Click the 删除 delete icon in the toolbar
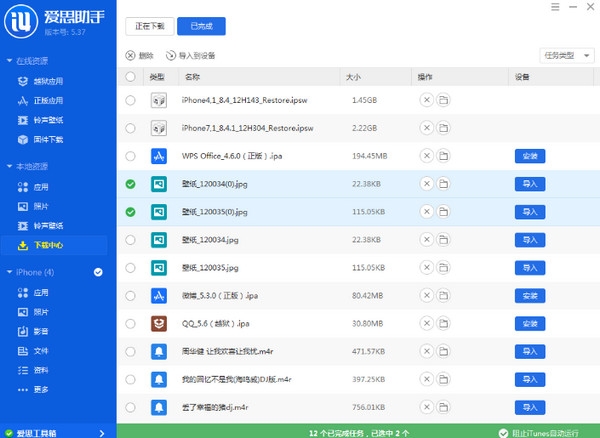This screenshot has width=600, height=438. click(139, 55)
